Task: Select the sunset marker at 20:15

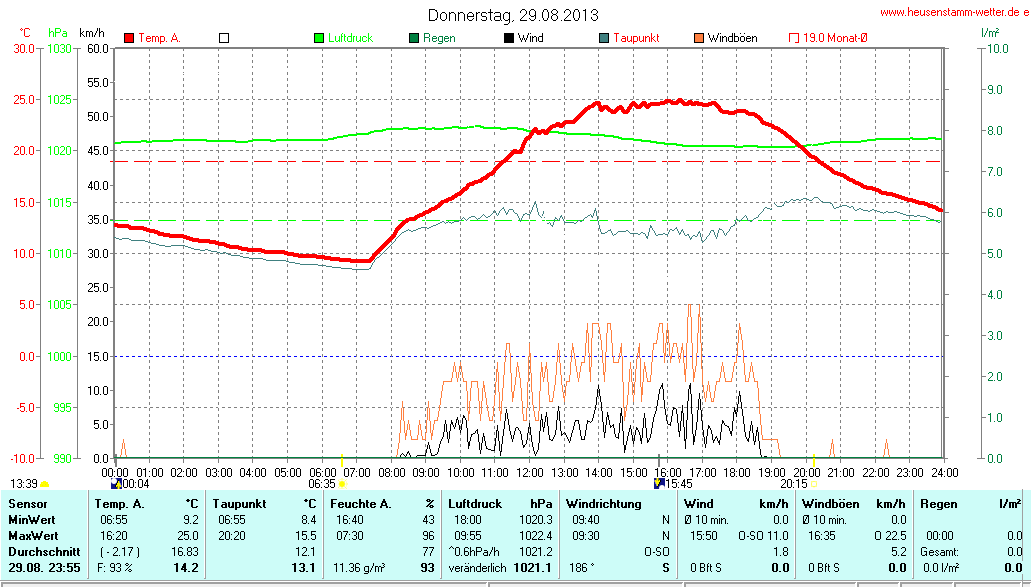Action: pyautogui.click(x=813, y=484)
